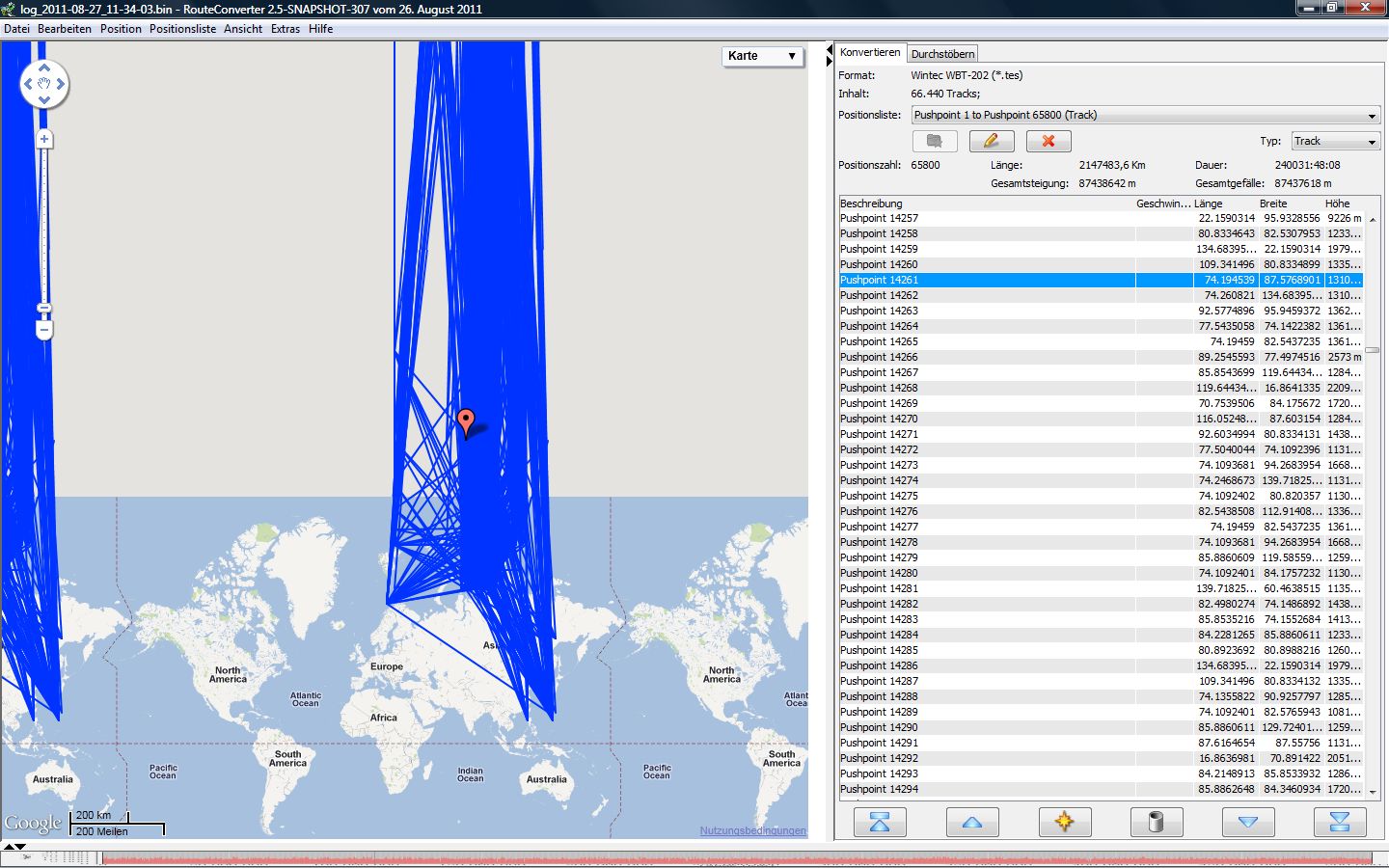Viewport: 1389px width, 868px height.
Task: Switch to the Durchstöbern tab
Action: tap(942, 54)
